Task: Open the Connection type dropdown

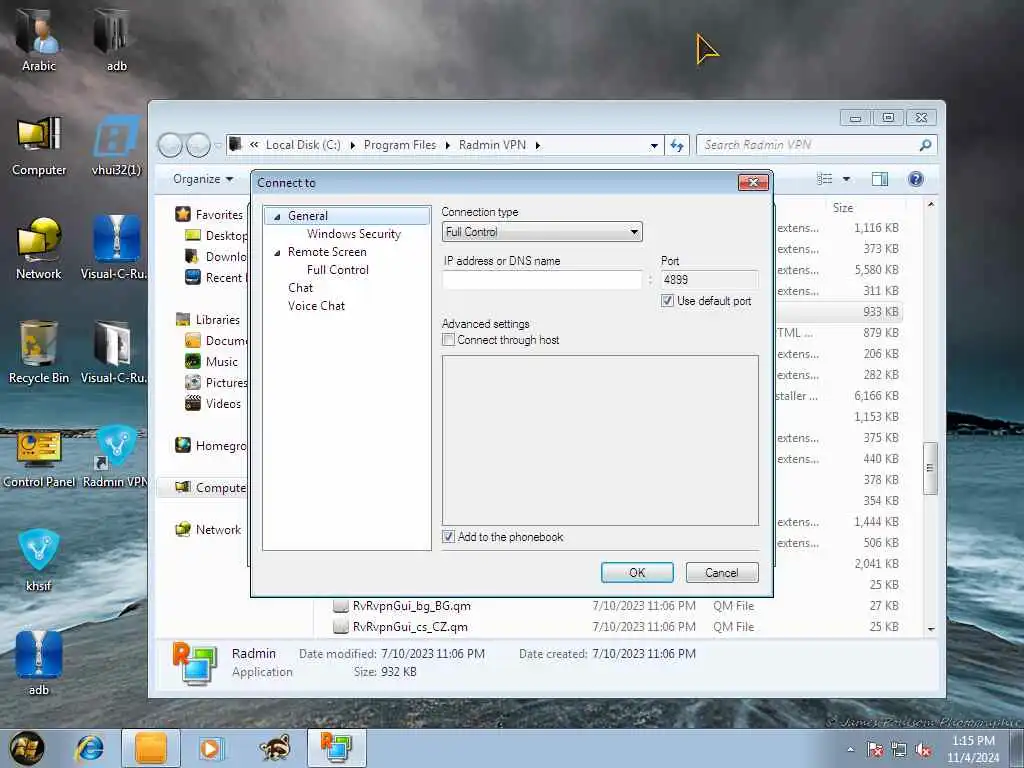Action: pyautogui.click(x=542, y=232)
